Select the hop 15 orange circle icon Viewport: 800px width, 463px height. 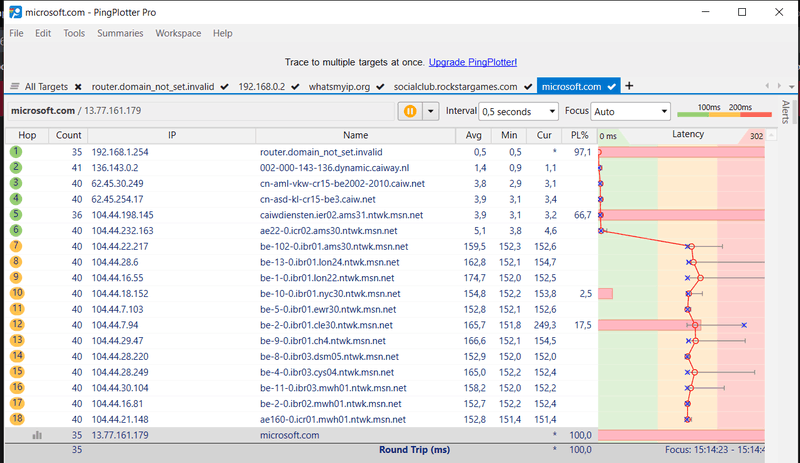click(17, 372)
